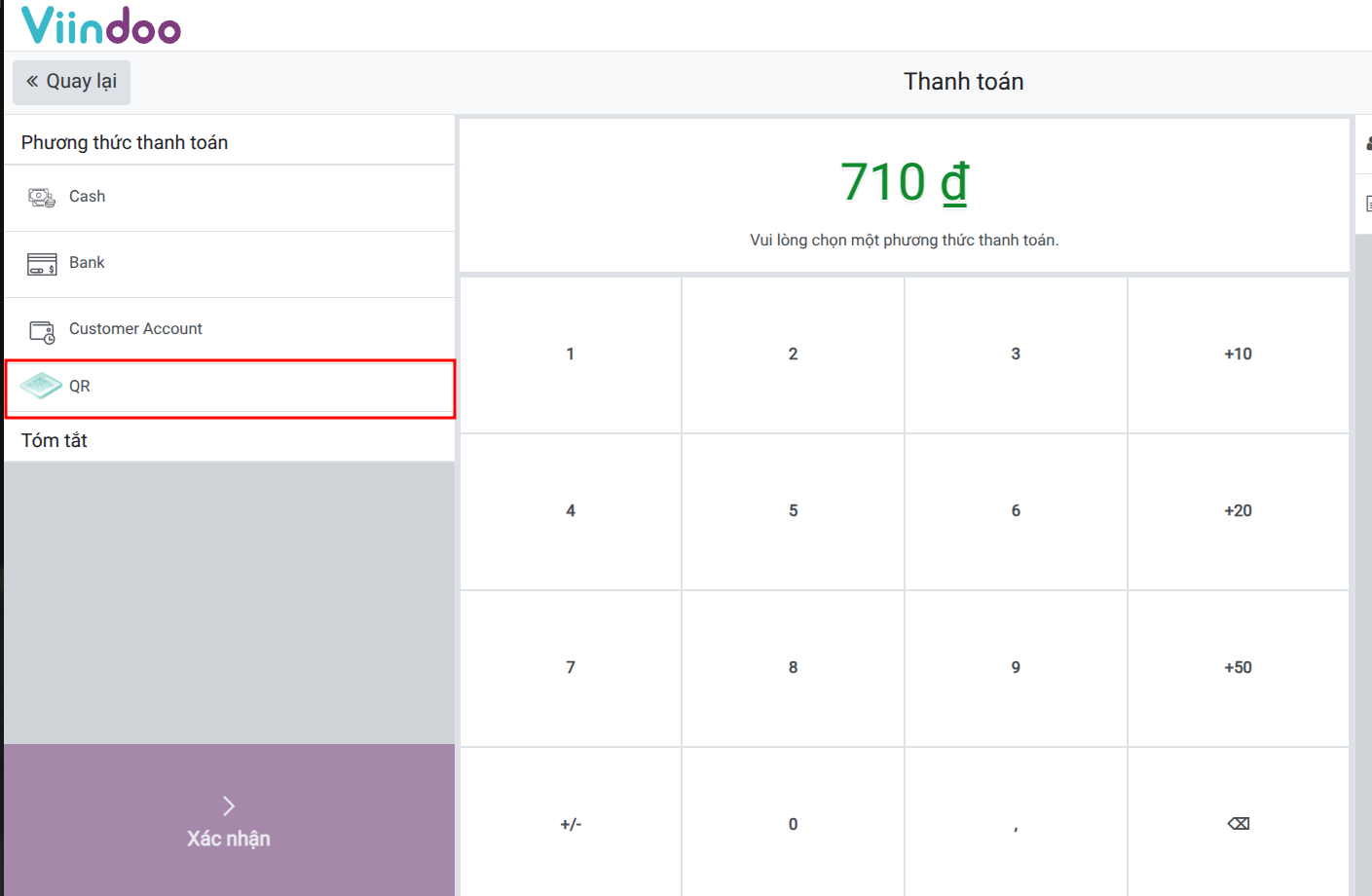This screenshot has width=1372, height=896.
Task: Toggle sign with the +/- key
Action: (571, 824)
